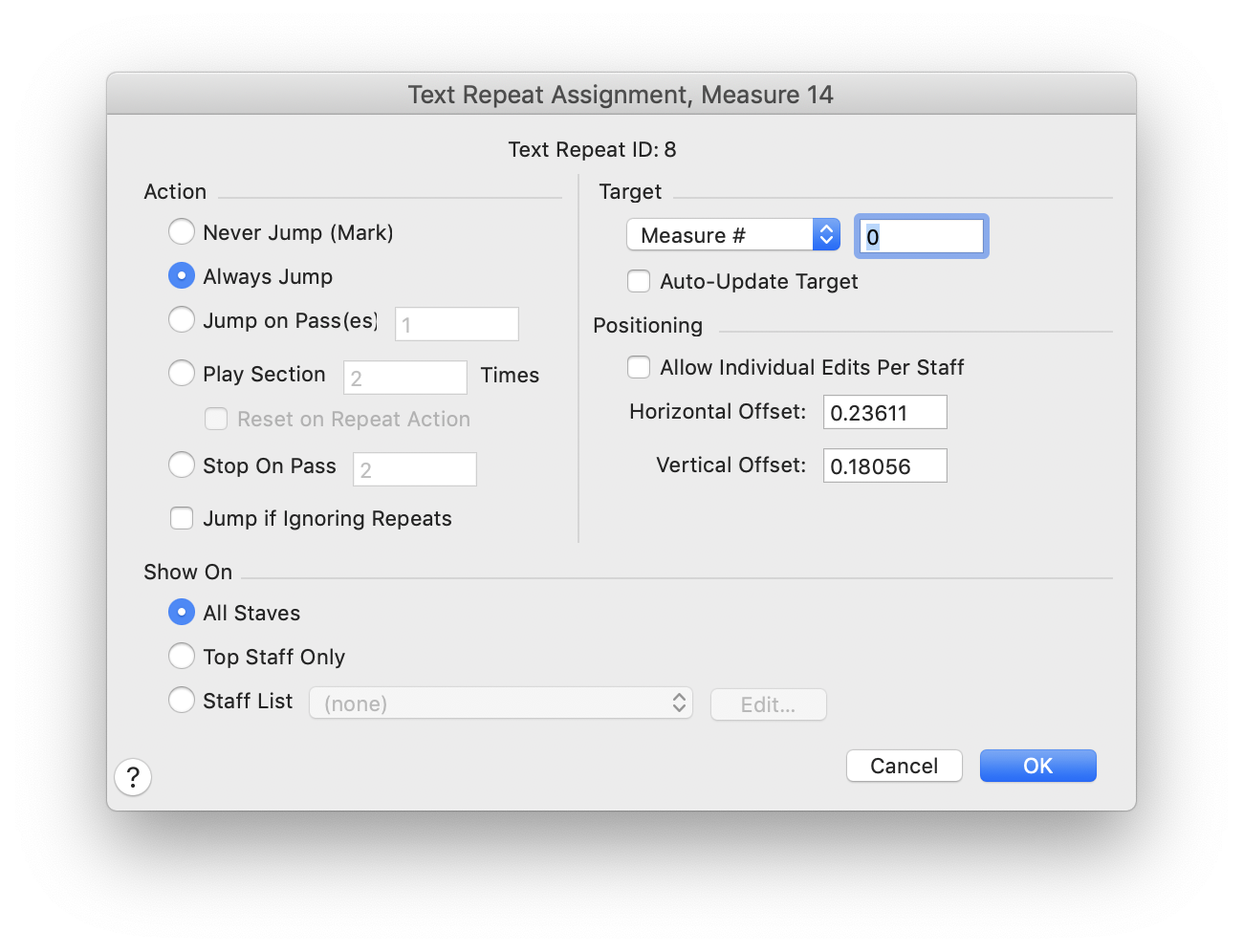
Task: Open the Measure # target dropdown
Action: click(x=732, y=235)
